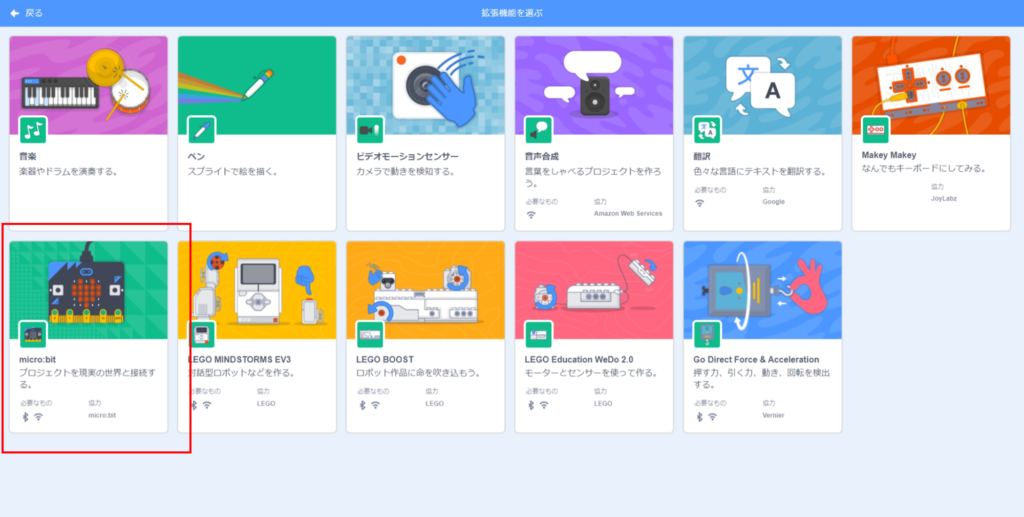Image resolution: width=1024 pixels, height=517 pixels.
Task: Click スプライトで絵を描く description
Action: [x=234, y=172]
